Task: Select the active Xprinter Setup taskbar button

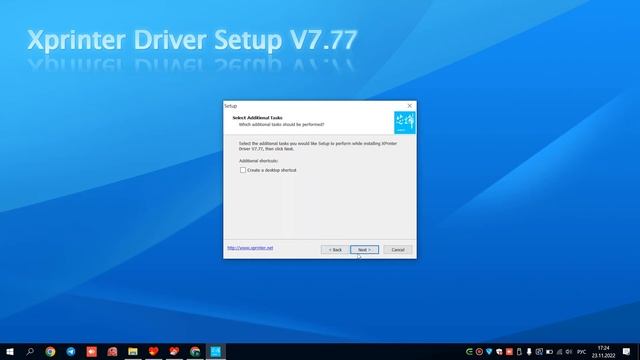Action: 216,351
